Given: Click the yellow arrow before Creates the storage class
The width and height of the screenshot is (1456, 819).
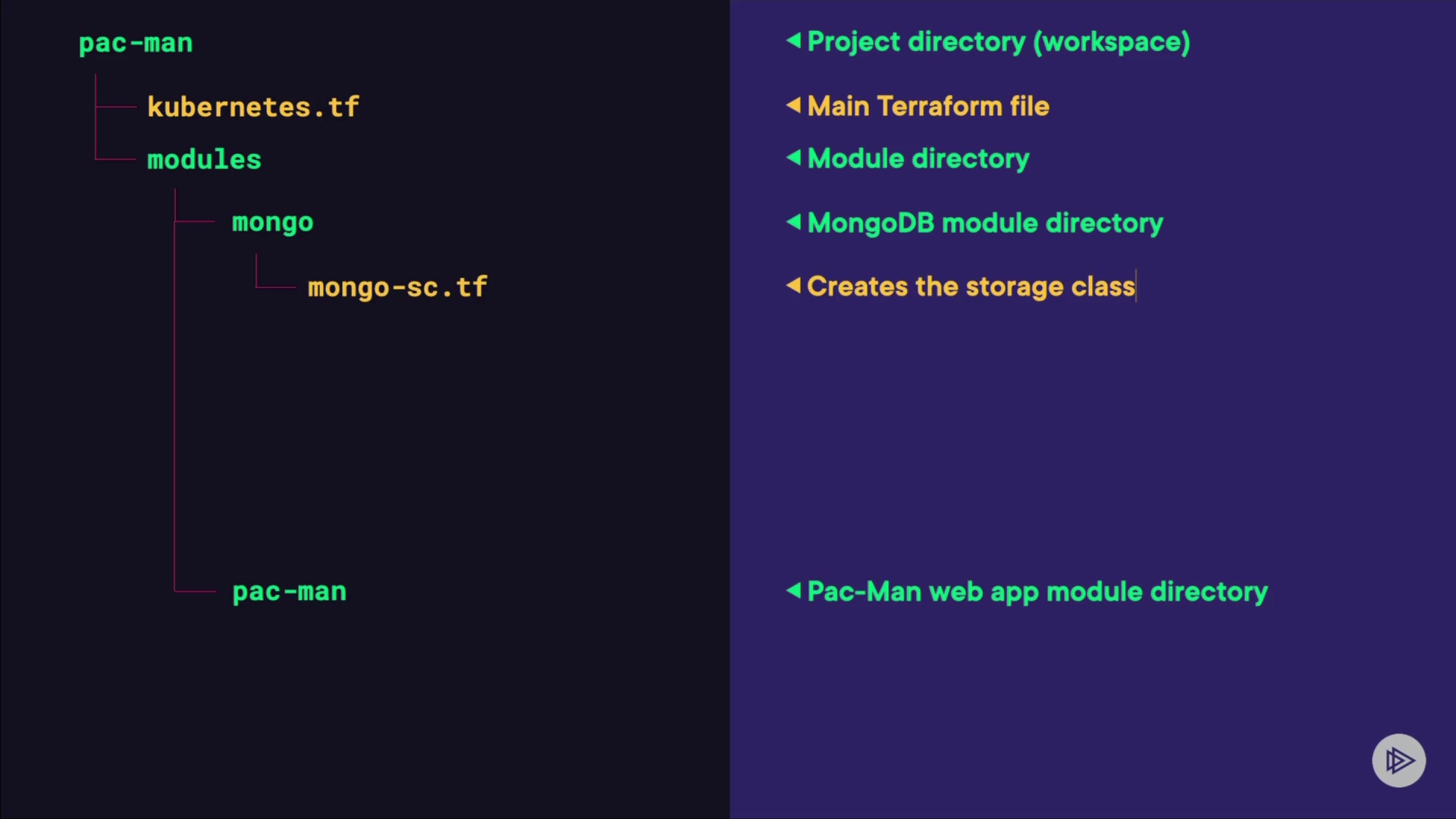Looking at the screenshot, I should click(x=793, y=285).
